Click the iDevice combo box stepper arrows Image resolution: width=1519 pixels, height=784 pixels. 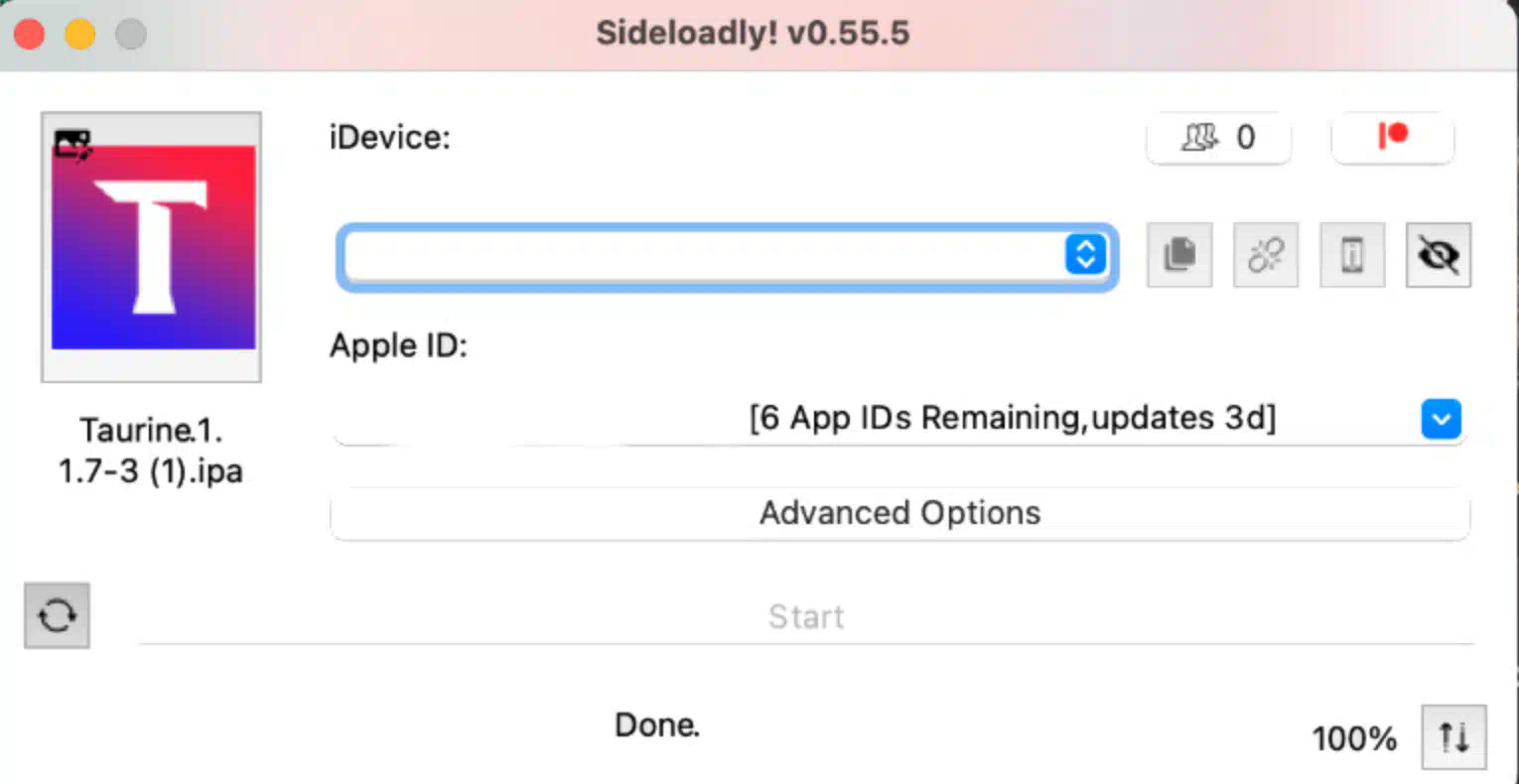[1085, 255]
